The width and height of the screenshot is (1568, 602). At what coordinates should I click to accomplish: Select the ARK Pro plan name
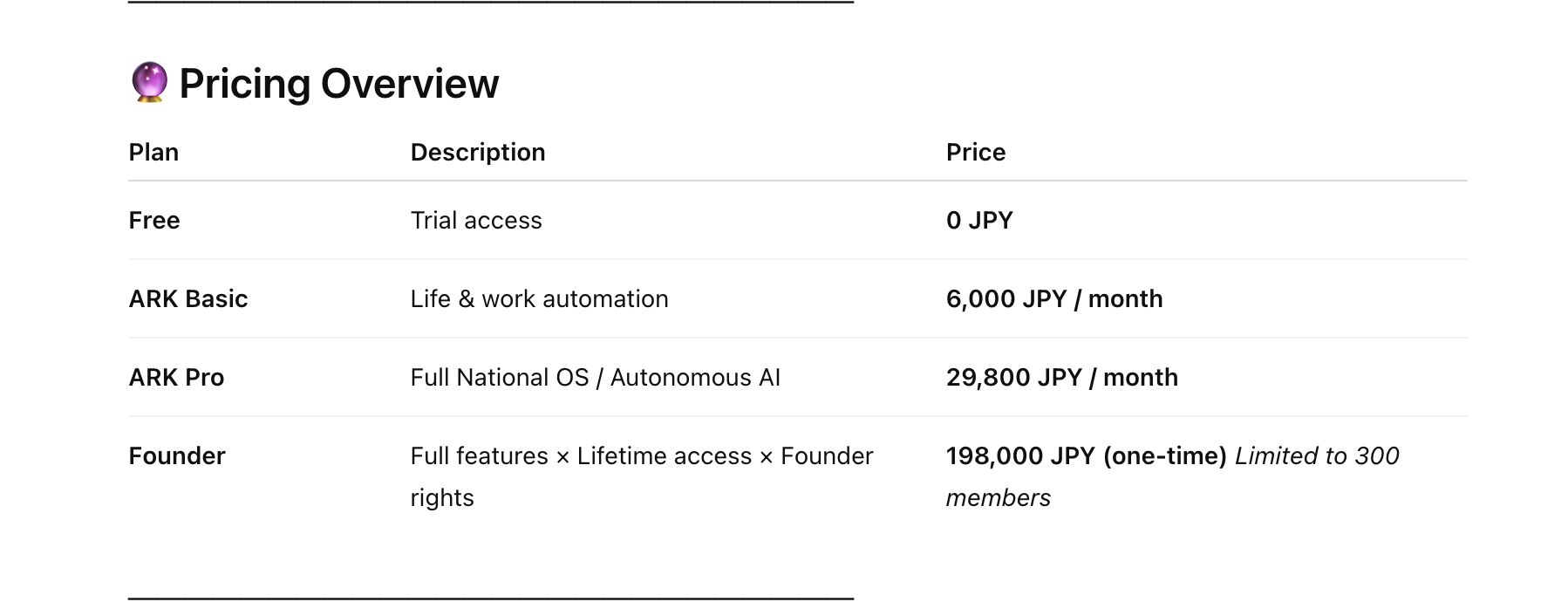tap(176, 377)
